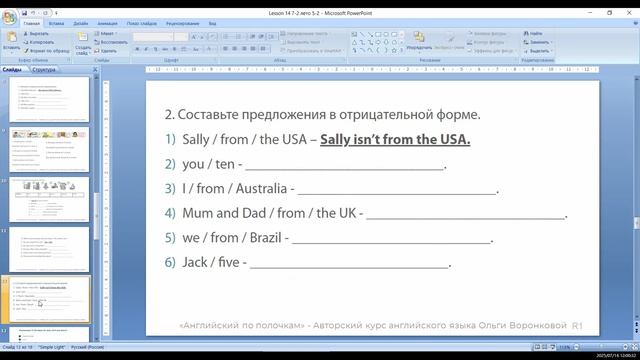This screenshot has width=640, height=360.
Task: Select the rectangle shape in shapes gallery
Action: 378,34
